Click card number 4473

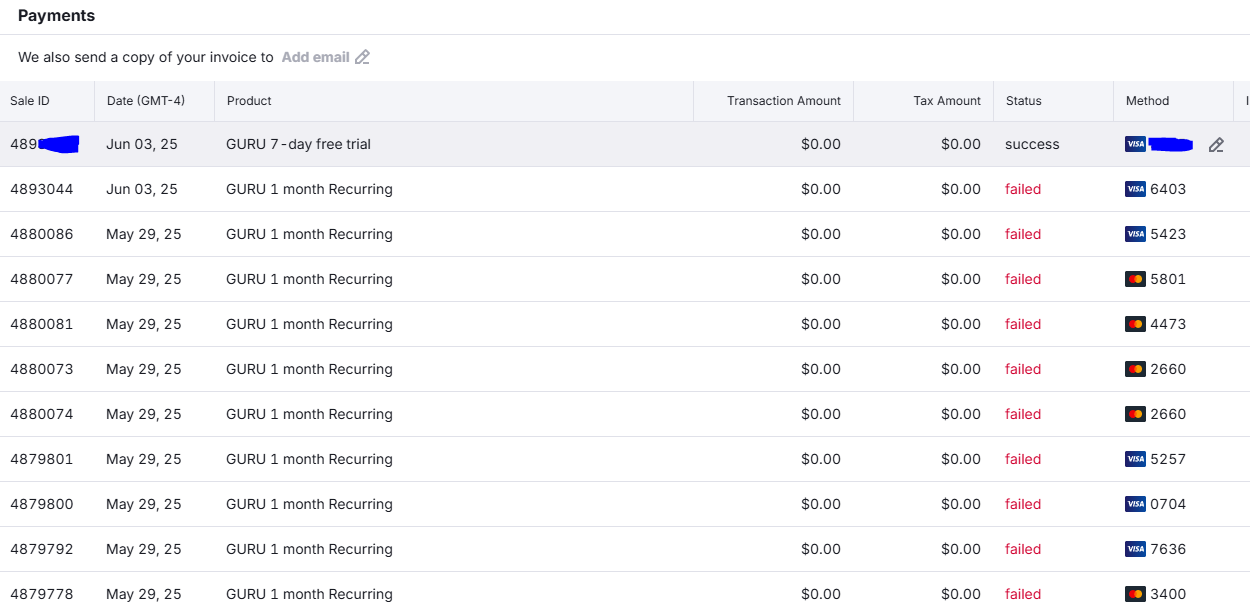(x=1168, y=324)
